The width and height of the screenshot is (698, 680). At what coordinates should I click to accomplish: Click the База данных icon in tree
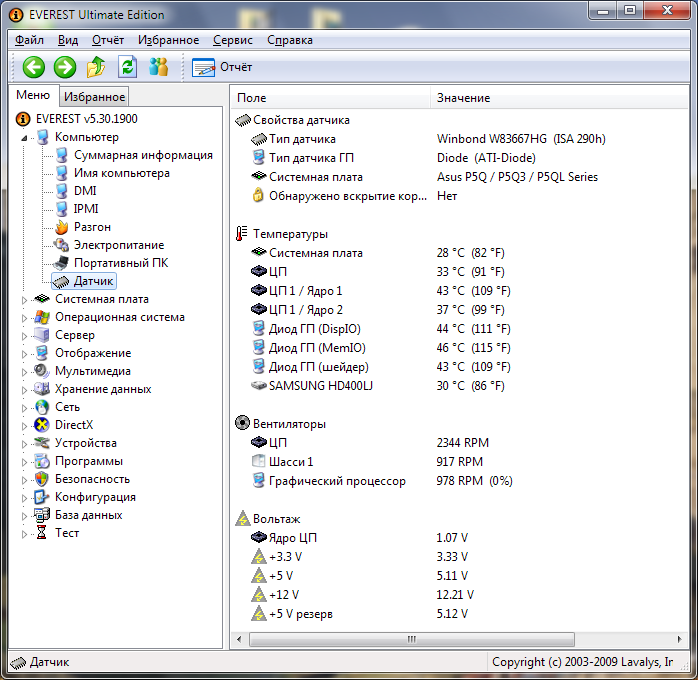point(42,515)
